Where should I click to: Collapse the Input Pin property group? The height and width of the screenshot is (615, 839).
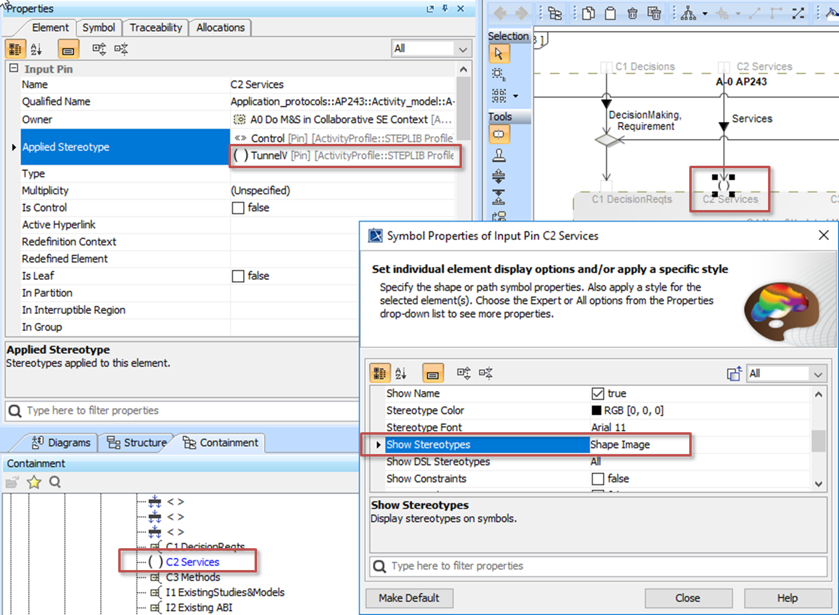(x=13, y=69)
